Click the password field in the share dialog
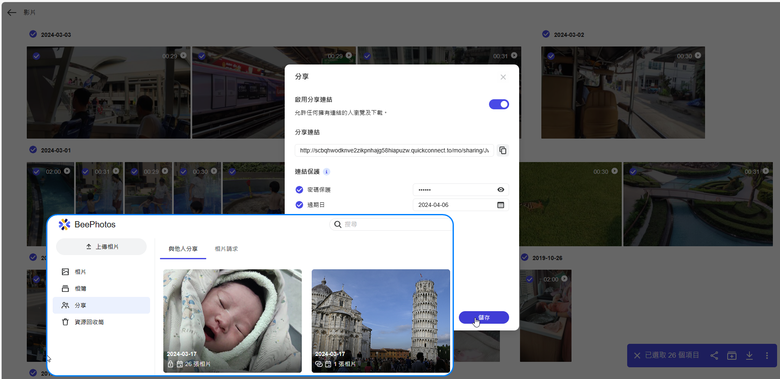This screenshot has width=780, height=379. 461,190
